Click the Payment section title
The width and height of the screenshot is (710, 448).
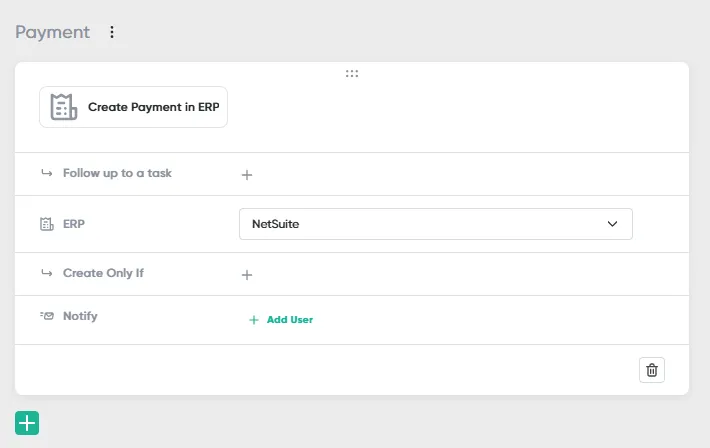53,32
